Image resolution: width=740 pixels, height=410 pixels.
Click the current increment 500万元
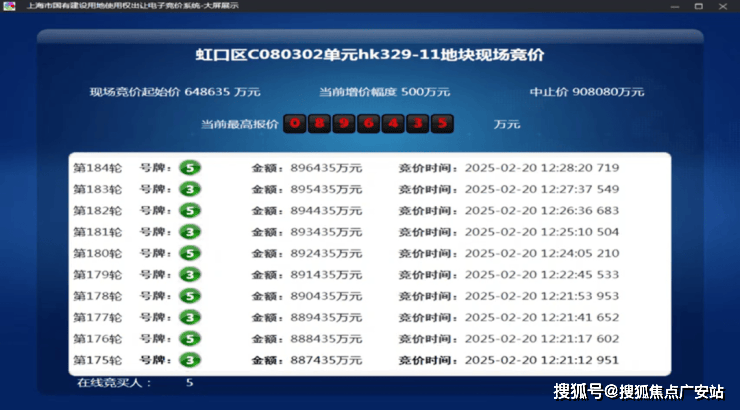pos(426,92)
